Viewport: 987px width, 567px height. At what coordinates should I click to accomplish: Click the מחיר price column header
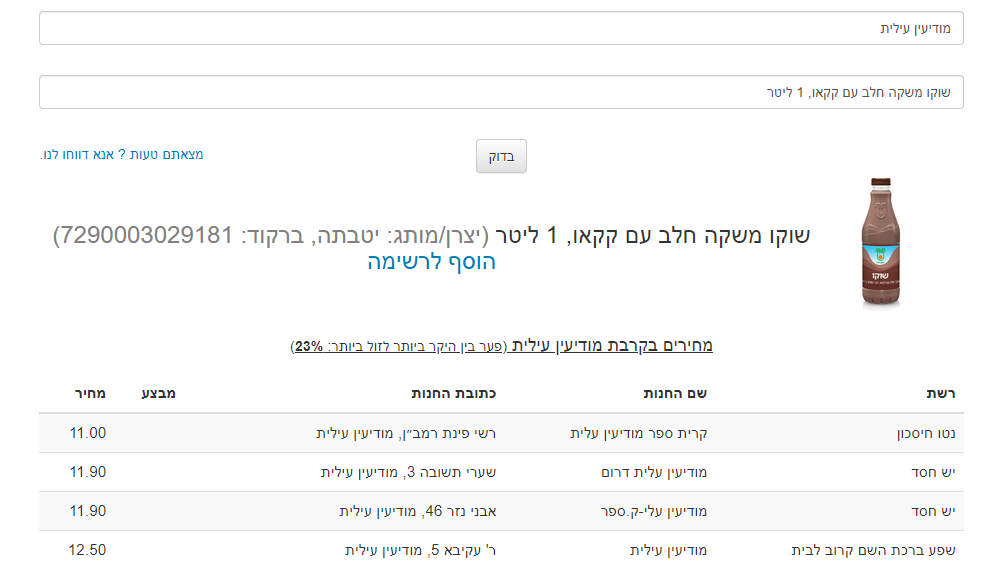(88, 393)
